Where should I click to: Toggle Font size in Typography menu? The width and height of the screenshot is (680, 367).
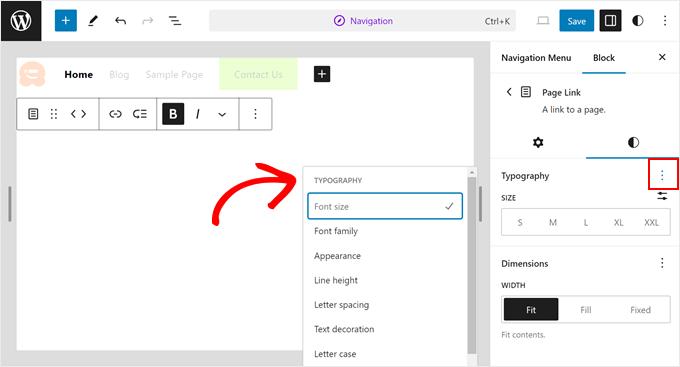tap(385, 206)
